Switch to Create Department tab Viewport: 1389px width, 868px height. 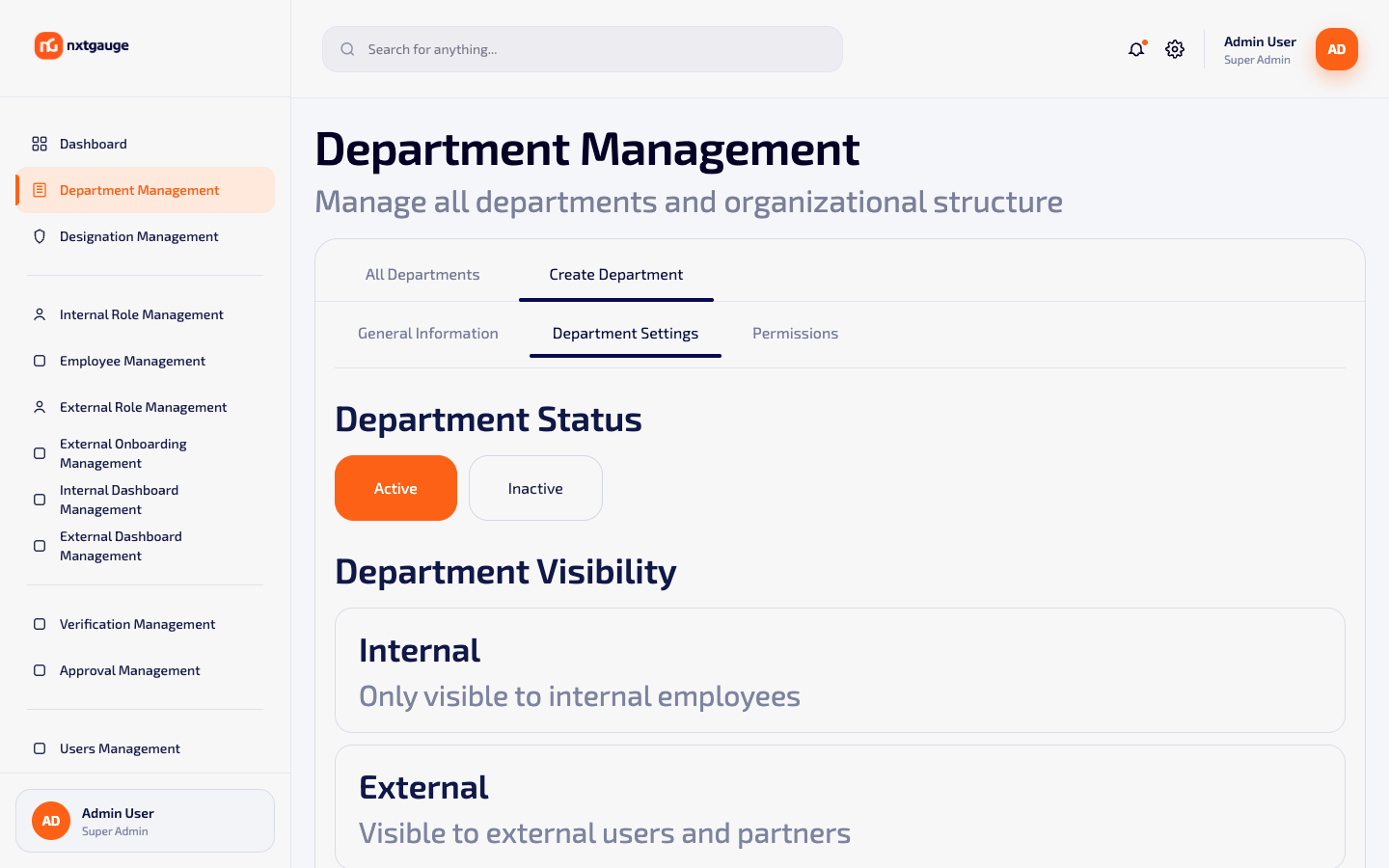pyautogui.click(x=616, y=275)
